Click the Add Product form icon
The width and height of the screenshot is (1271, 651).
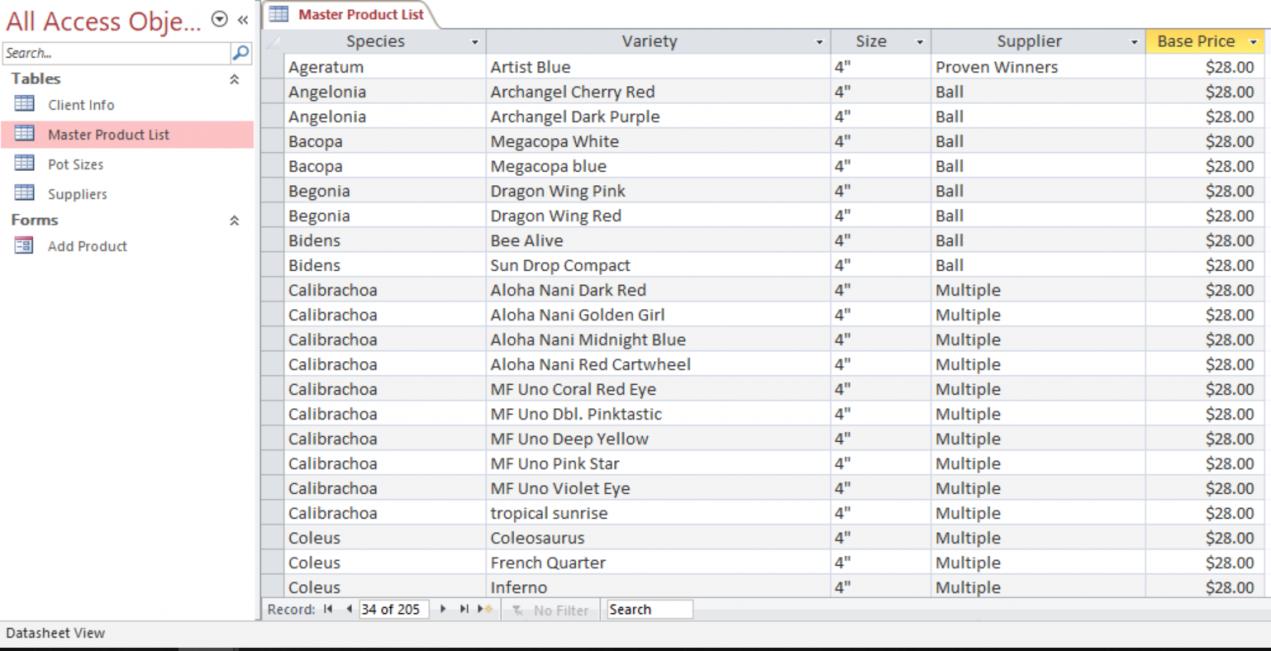click(24, 246)
